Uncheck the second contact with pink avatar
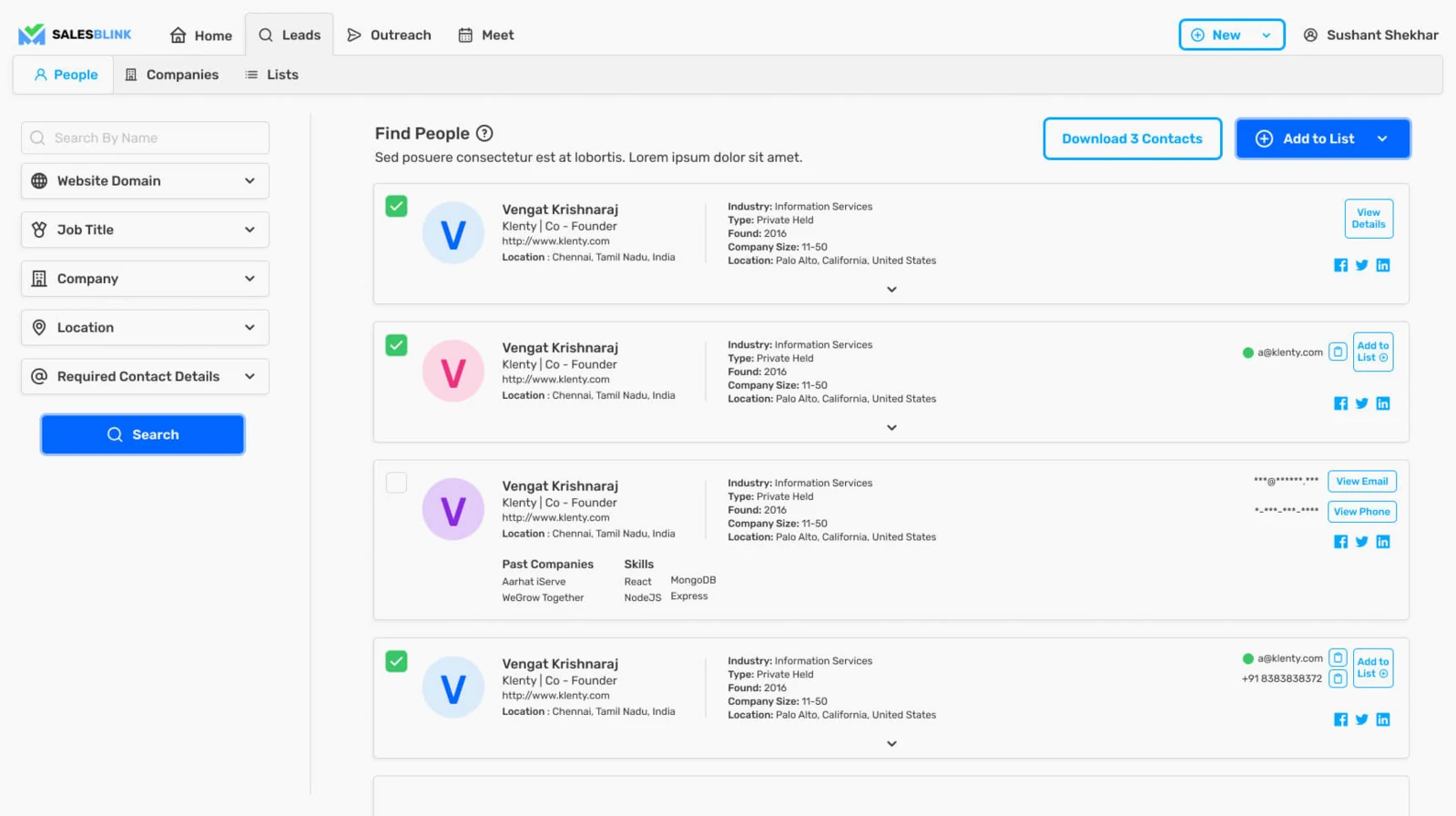1456x816 pixels. tap(396, 345)
